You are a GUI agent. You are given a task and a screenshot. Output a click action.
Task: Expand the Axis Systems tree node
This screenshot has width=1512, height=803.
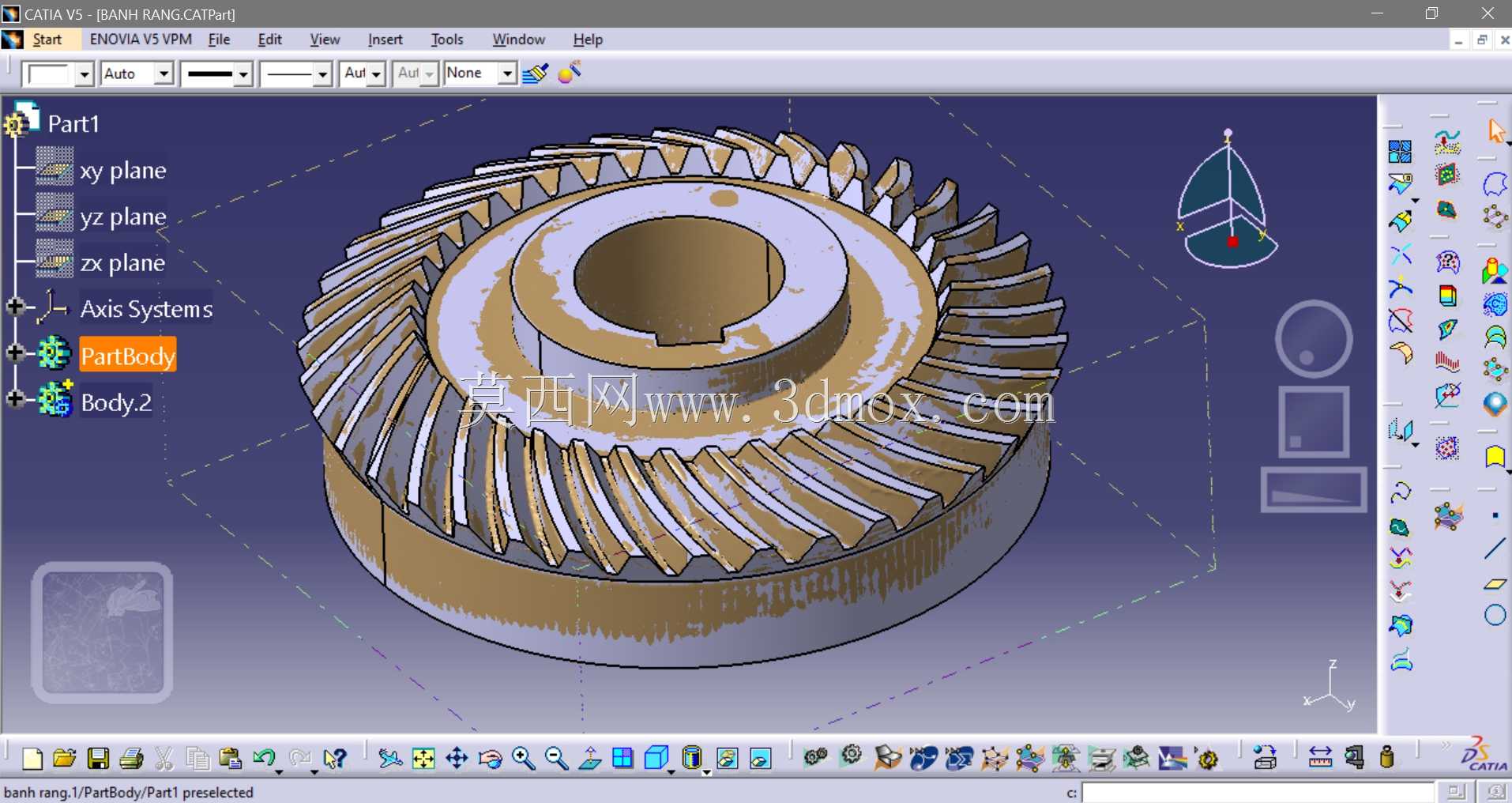pos(14,307)
